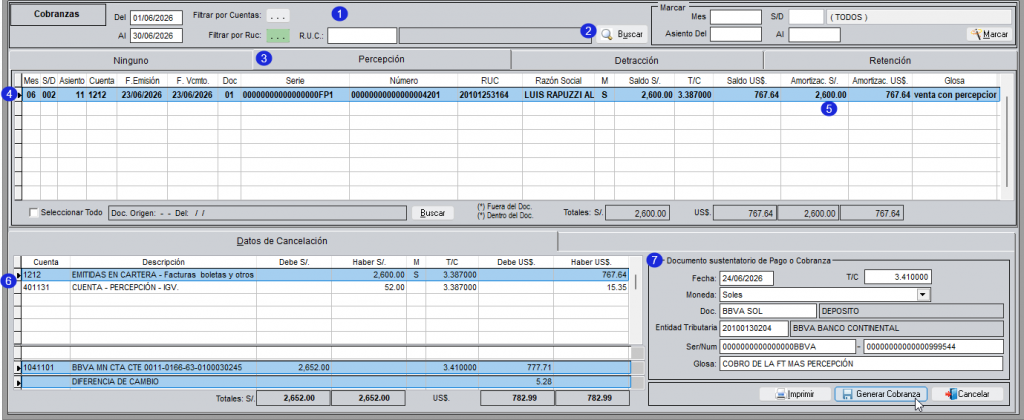This screenshot has width=1024, height=420.
Task: Click the Descripción column header
Action: pyautogui.click(x=163, y=261)
